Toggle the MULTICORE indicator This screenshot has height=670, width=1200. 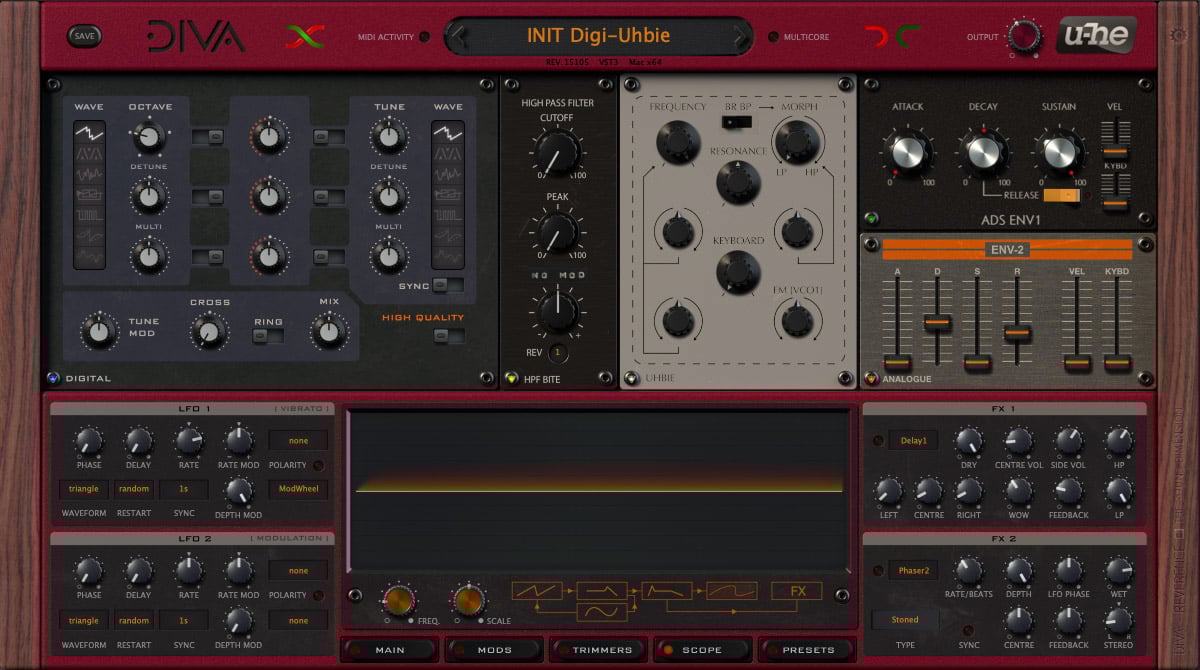[x=772, y=37]
